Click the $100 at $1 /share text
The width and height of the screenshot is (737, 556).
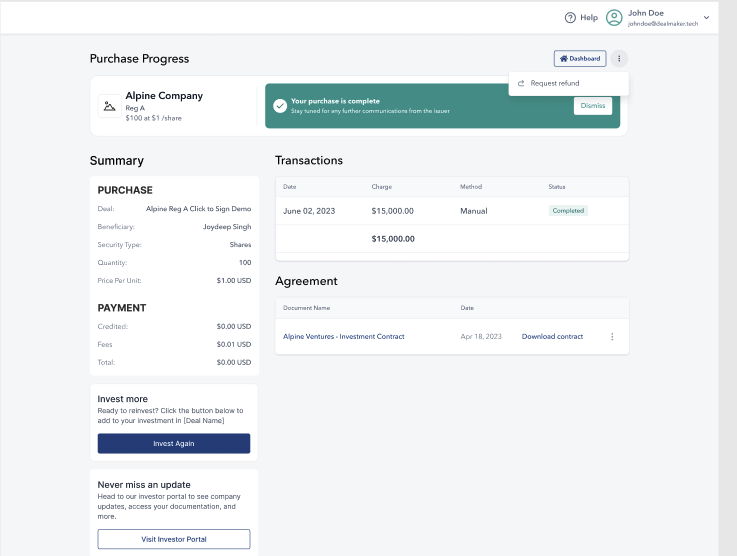[153, 118]
